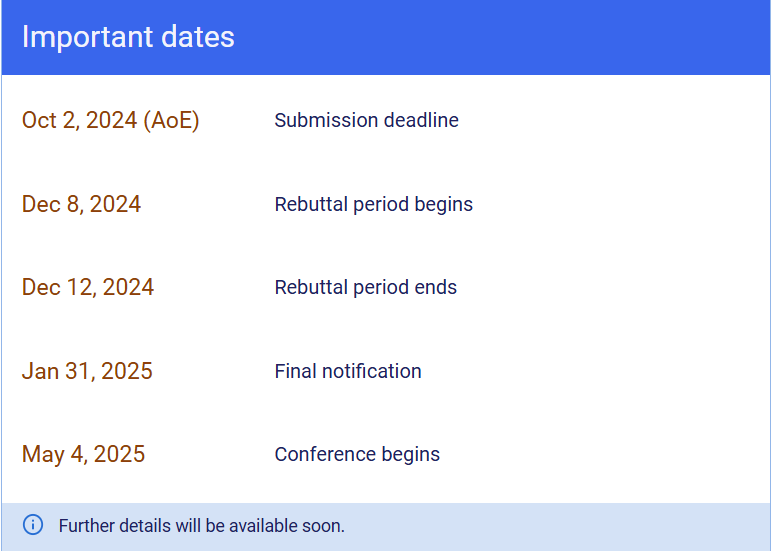Click the "Important dates" header title

pyautogui.click(x=128, y=37)
